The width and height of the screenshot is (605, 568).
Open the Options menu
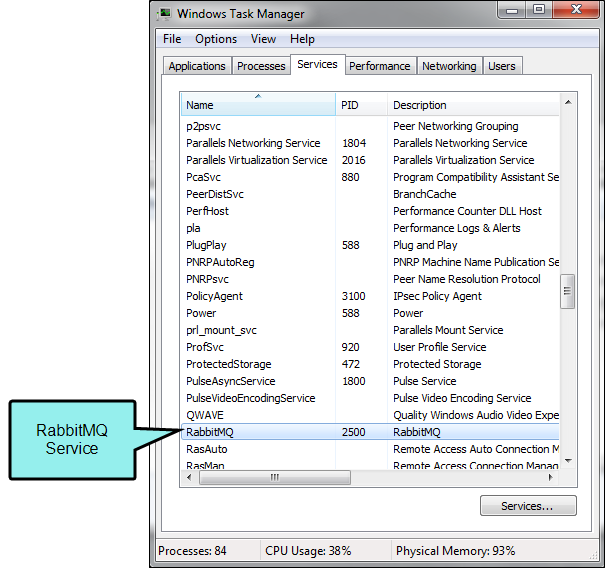[x=216, y=39]
